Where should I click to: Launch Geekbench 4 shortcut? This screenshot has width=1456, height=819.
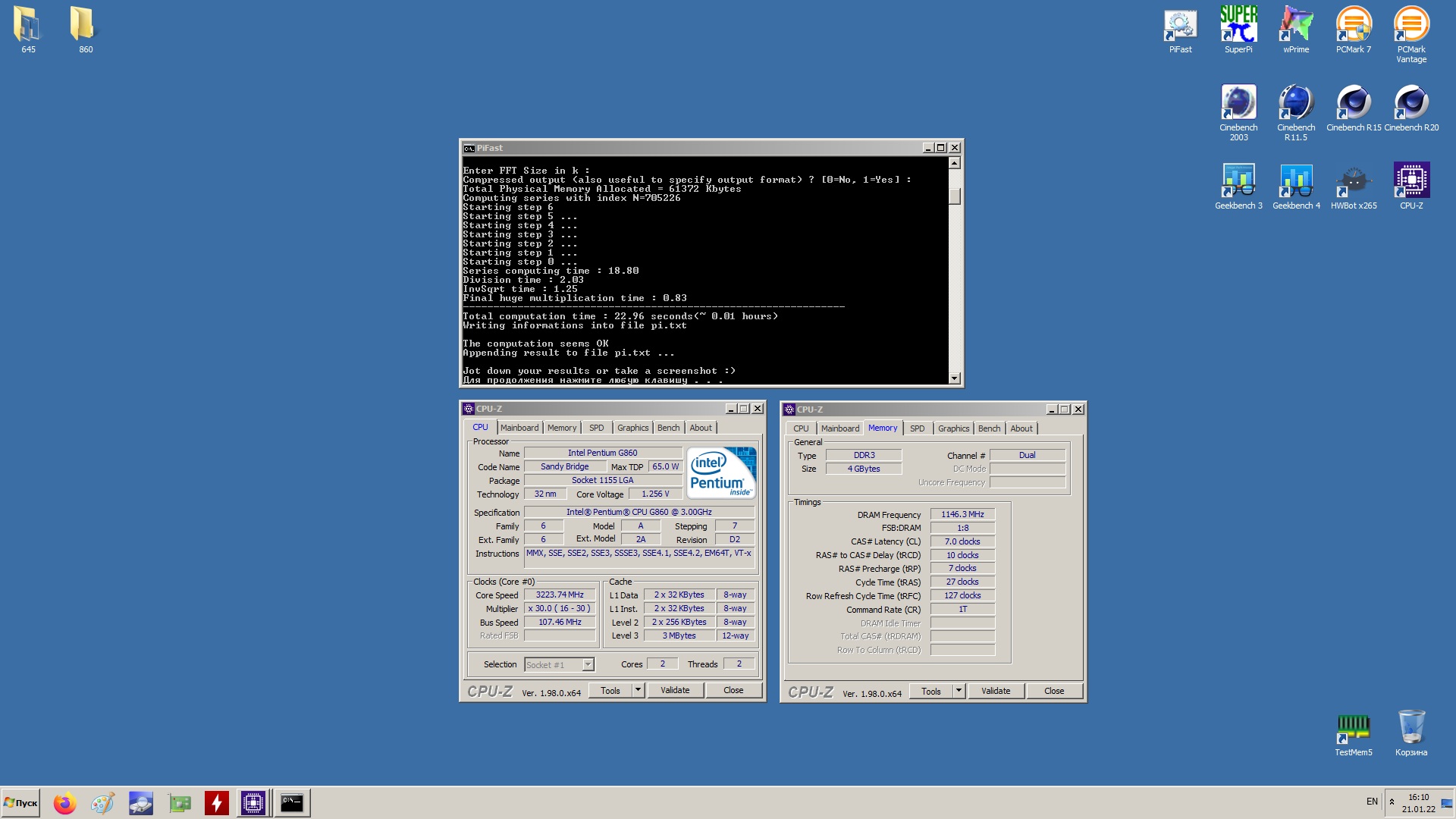click(1296, 187)
